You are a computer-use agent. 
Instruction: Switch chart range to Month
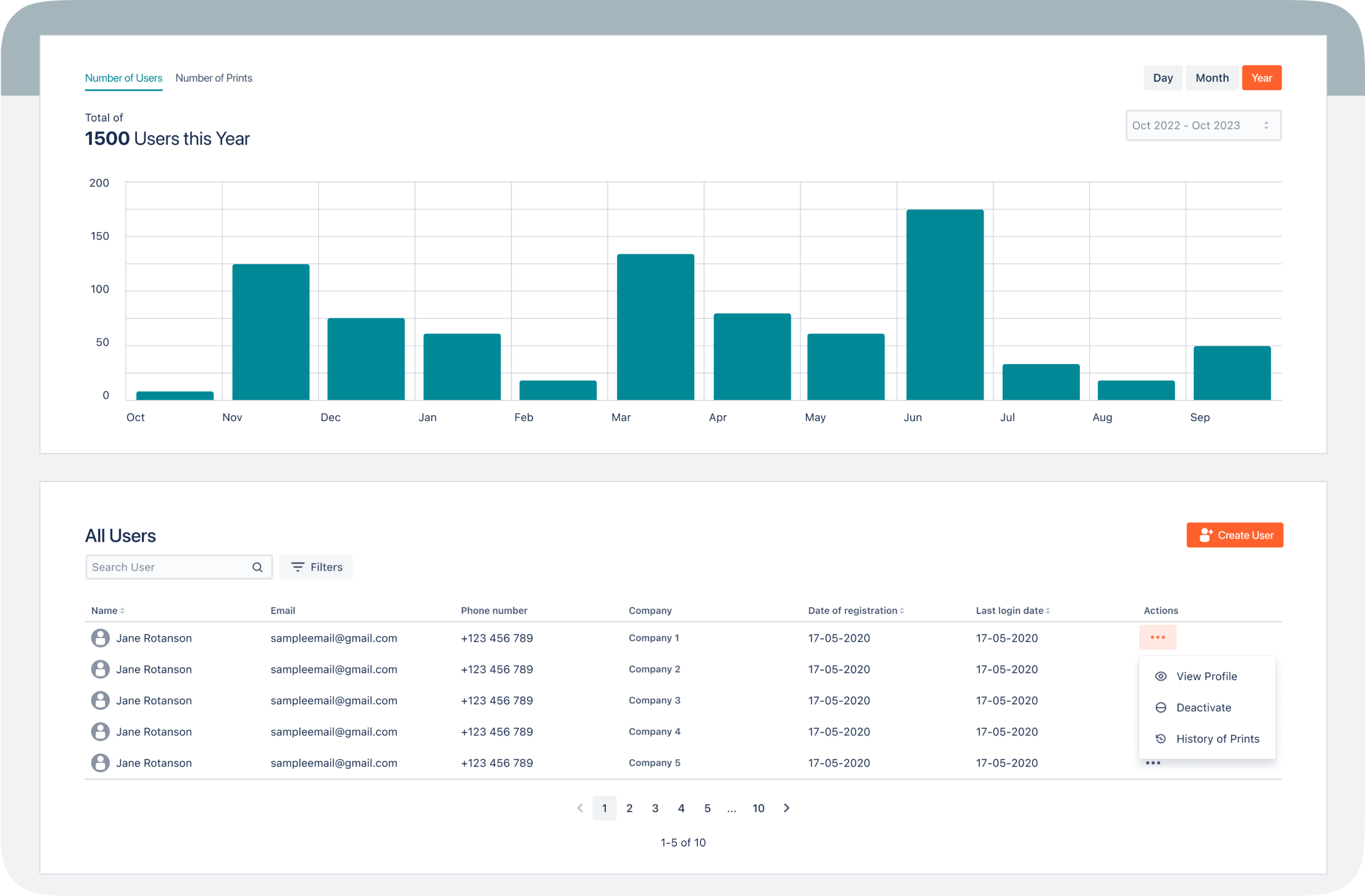coord(1211,78)
